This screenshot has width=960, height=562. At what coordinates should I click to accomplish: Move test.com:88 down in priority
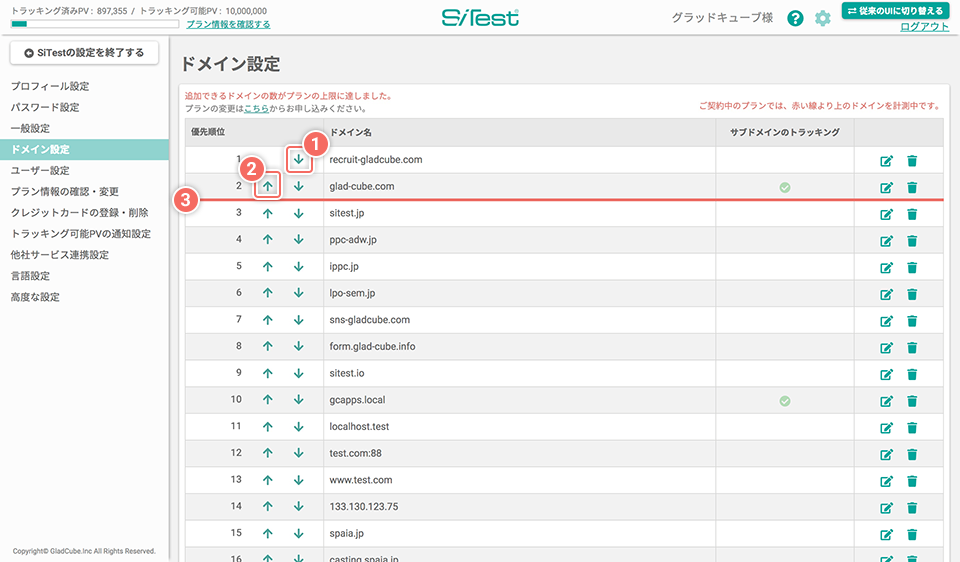299,453
